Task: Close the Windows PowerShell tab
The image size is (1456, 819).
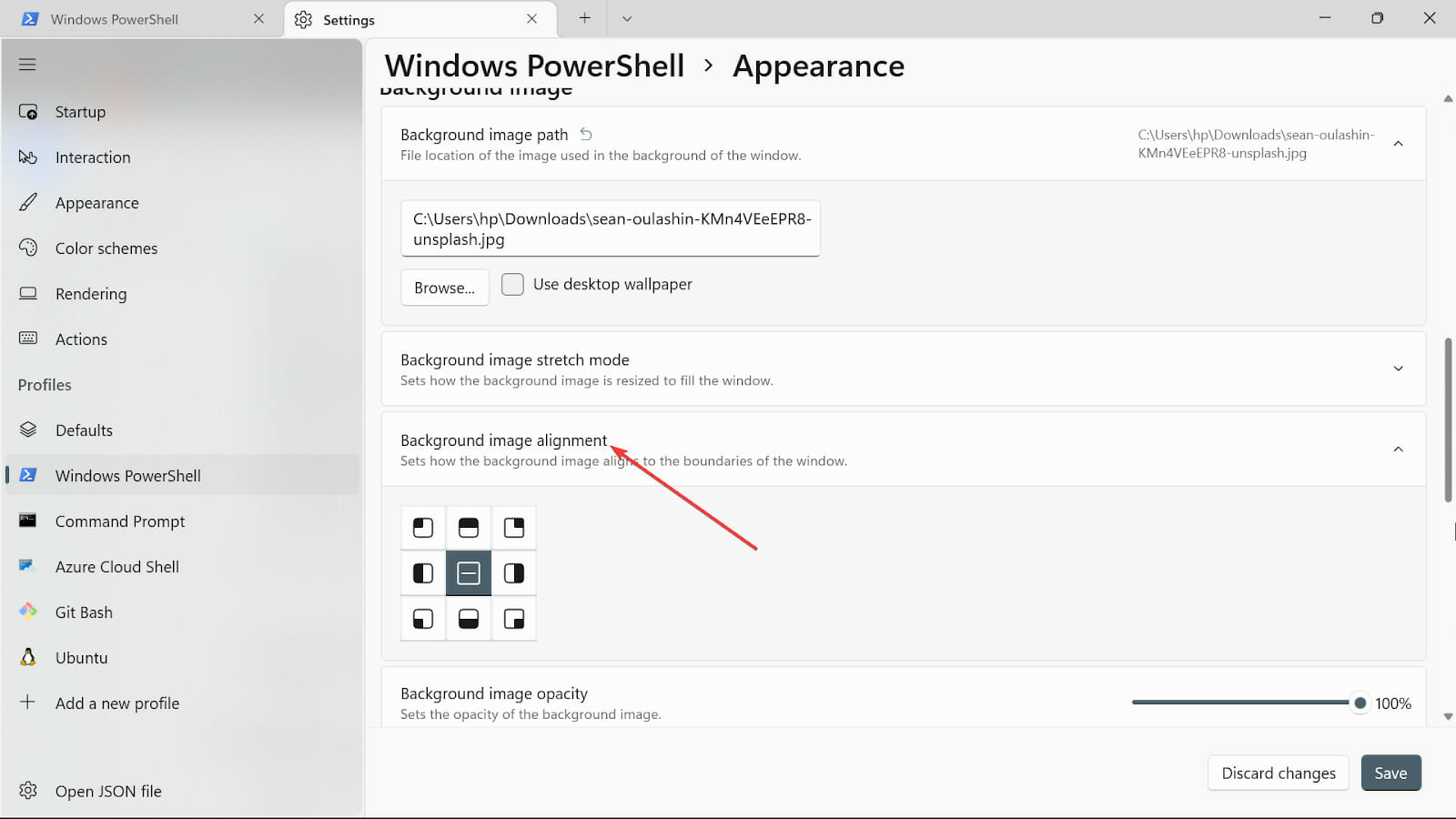Action: click(x=259, y=19)
